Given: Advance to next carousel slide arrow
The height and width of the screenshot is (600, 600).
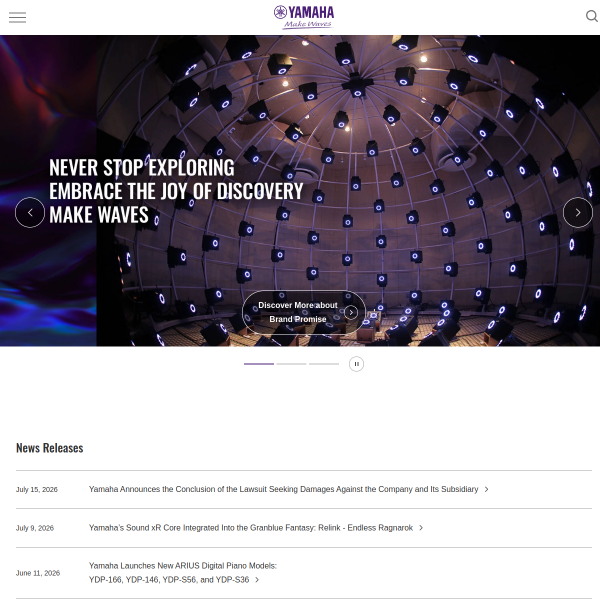Looking at the screenshot, I should pos(578,212).
